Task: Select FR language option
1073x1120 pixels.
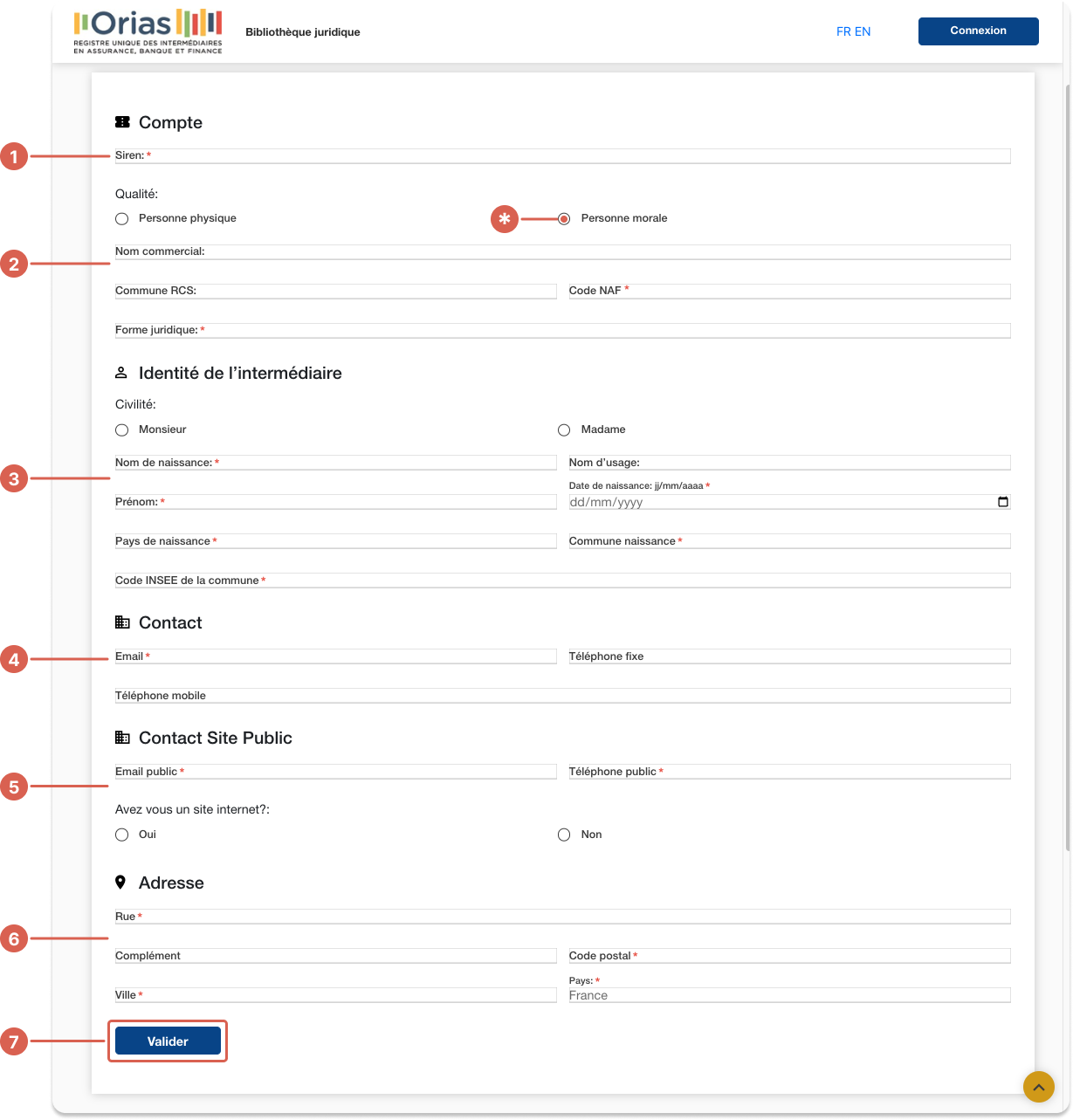Action: point(843,31)
